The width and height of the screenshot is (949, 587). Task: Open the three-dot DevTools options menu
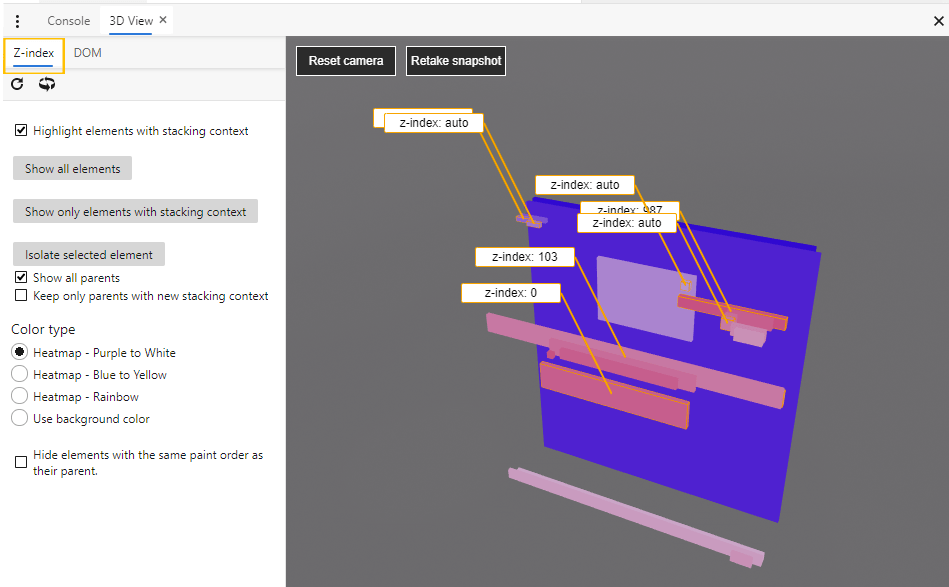pos(17,20)
